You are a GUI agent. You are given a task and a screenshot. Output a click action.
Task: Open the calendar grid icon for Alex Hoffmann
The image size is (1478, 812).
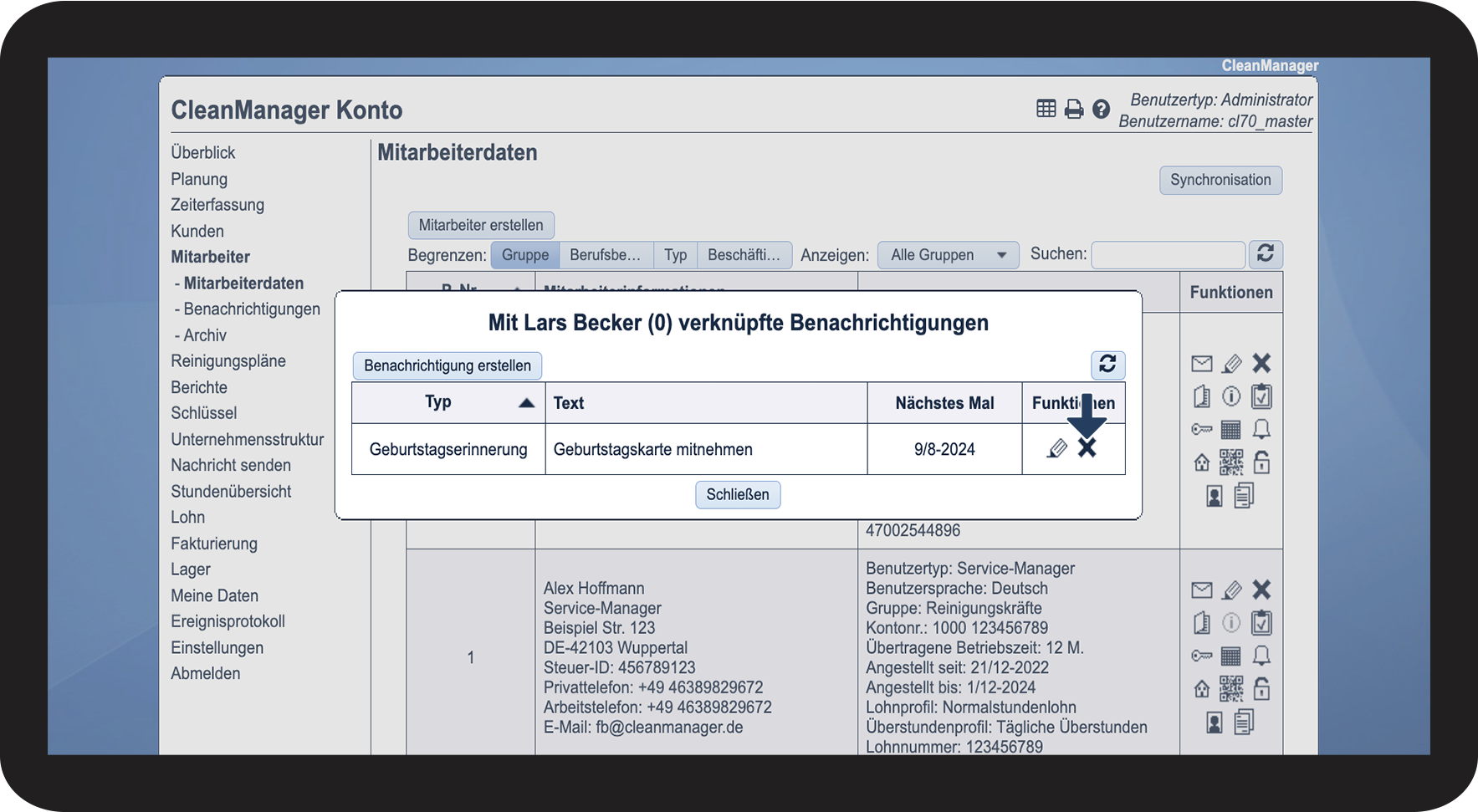click(1231, 656)
